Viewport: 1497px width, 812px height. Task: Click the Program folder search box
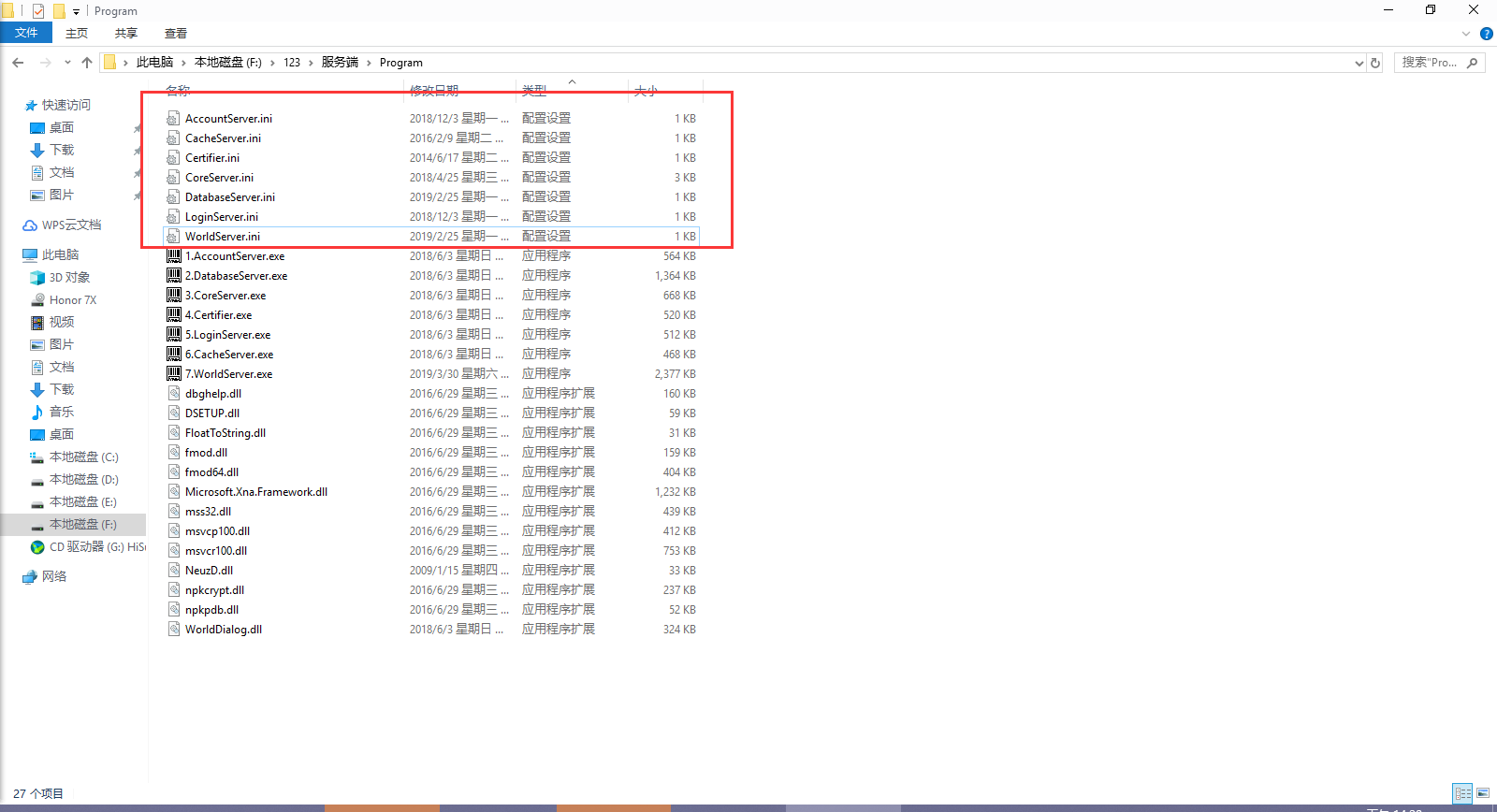(1430, 63)
